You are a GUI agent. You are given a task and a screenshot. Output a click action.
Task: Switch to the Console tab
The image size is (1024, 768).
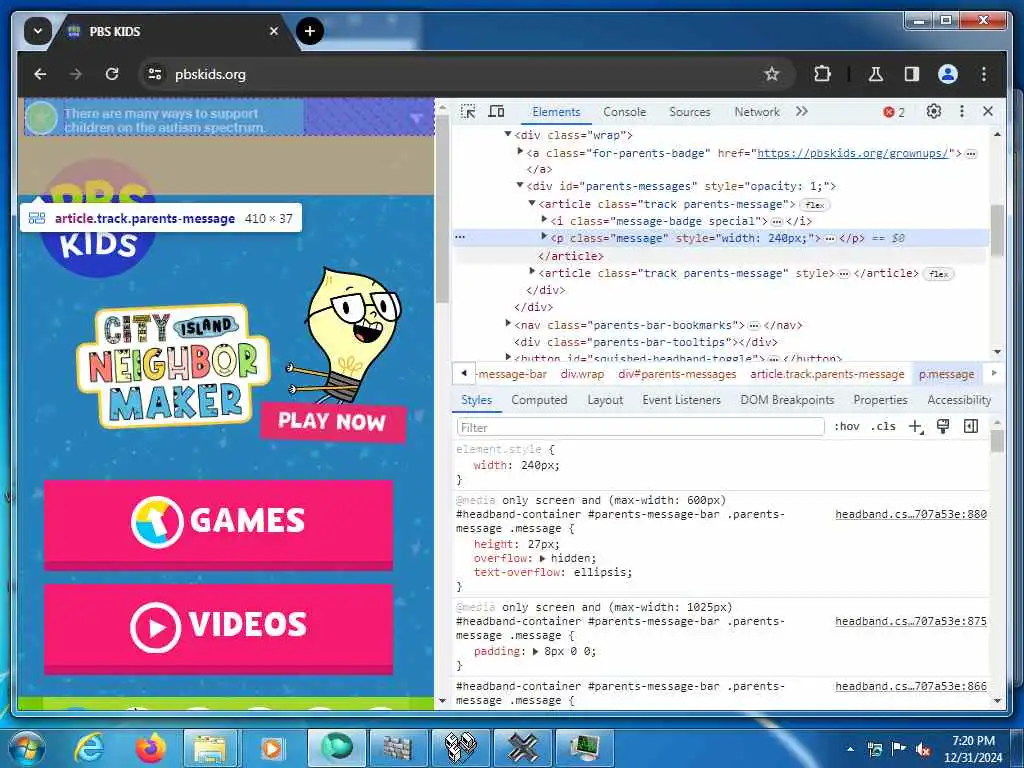(x=624, y=112)
